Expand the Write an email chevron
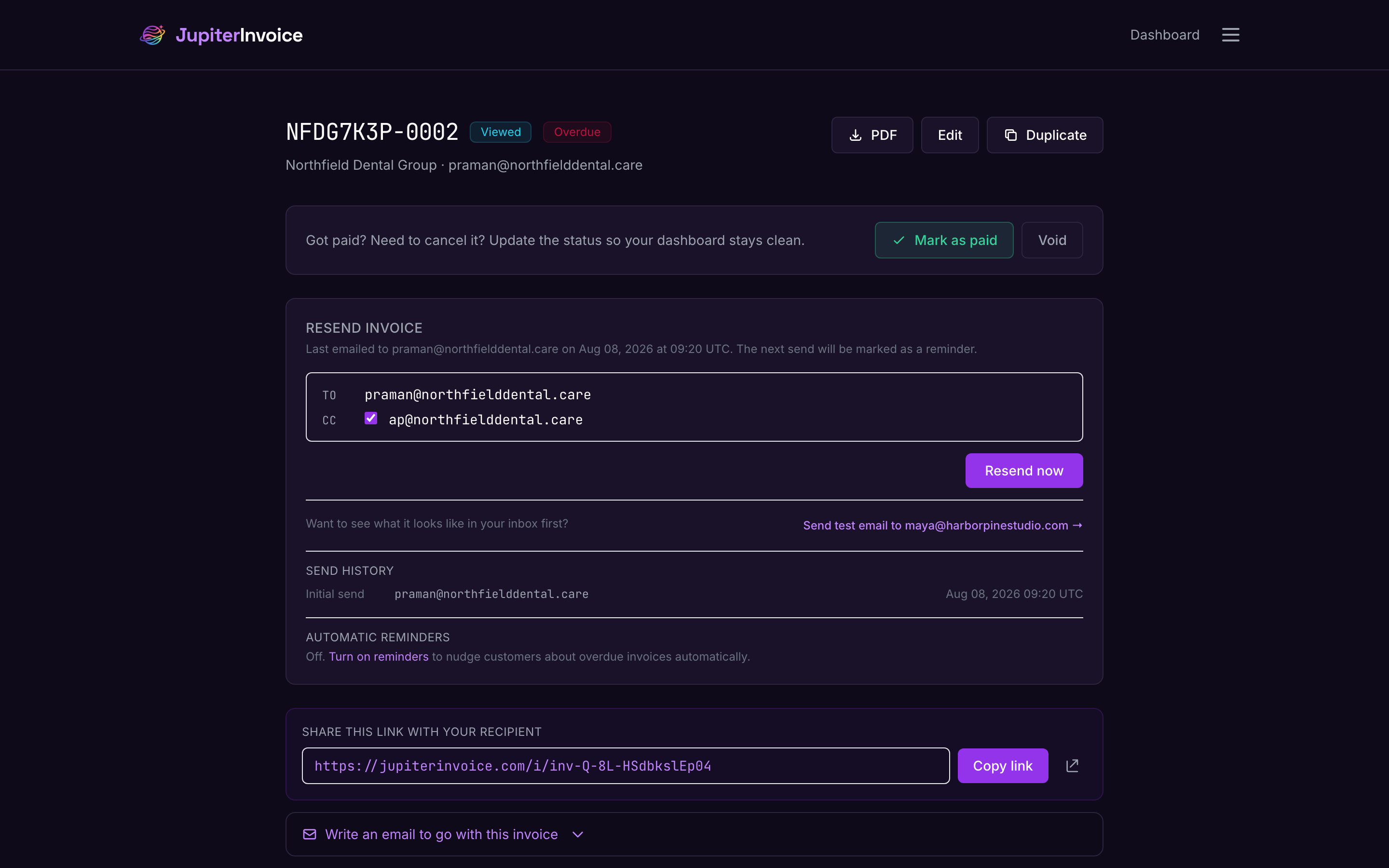 [x=578, y=835]
